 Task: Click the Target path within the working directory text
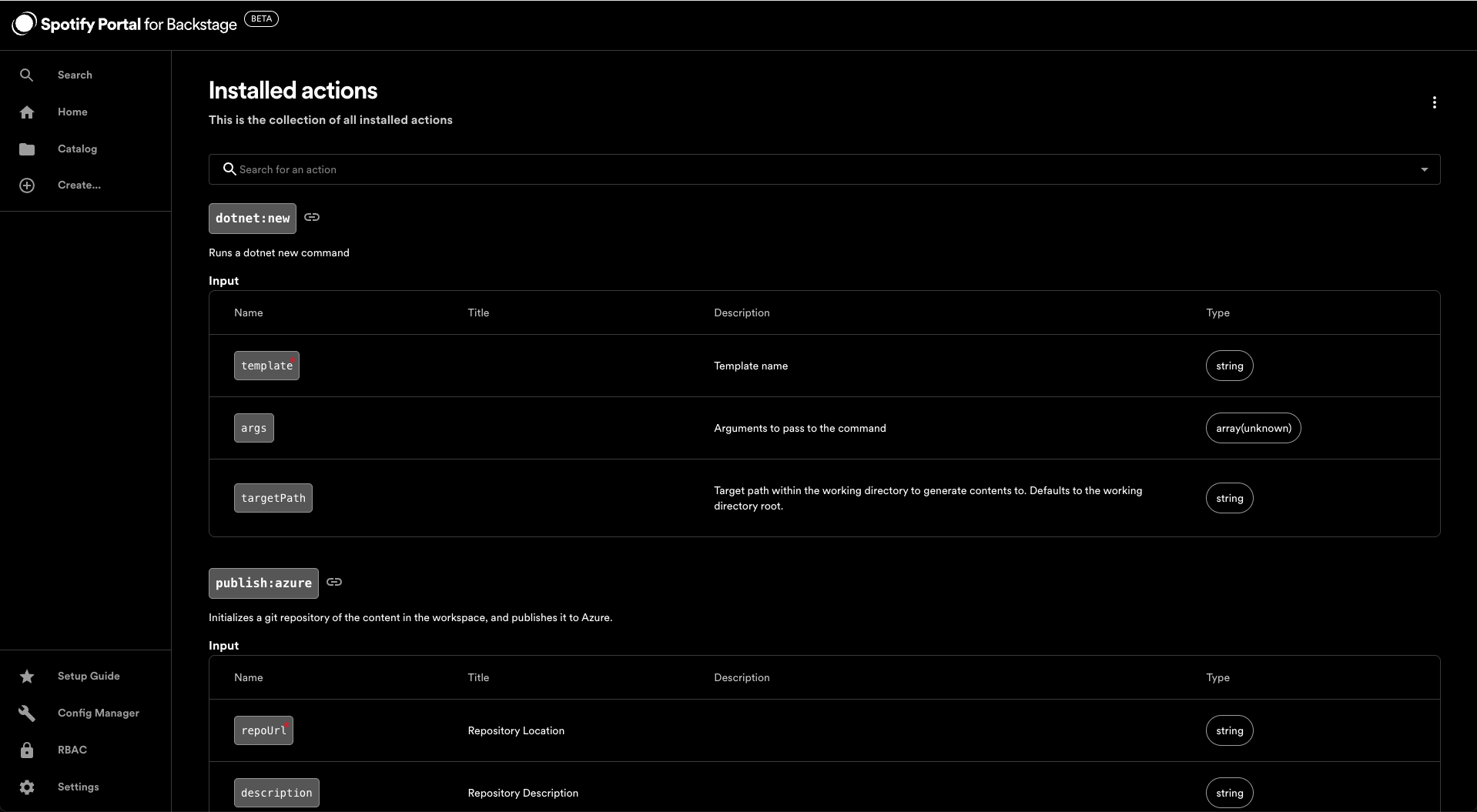(928, 498)
